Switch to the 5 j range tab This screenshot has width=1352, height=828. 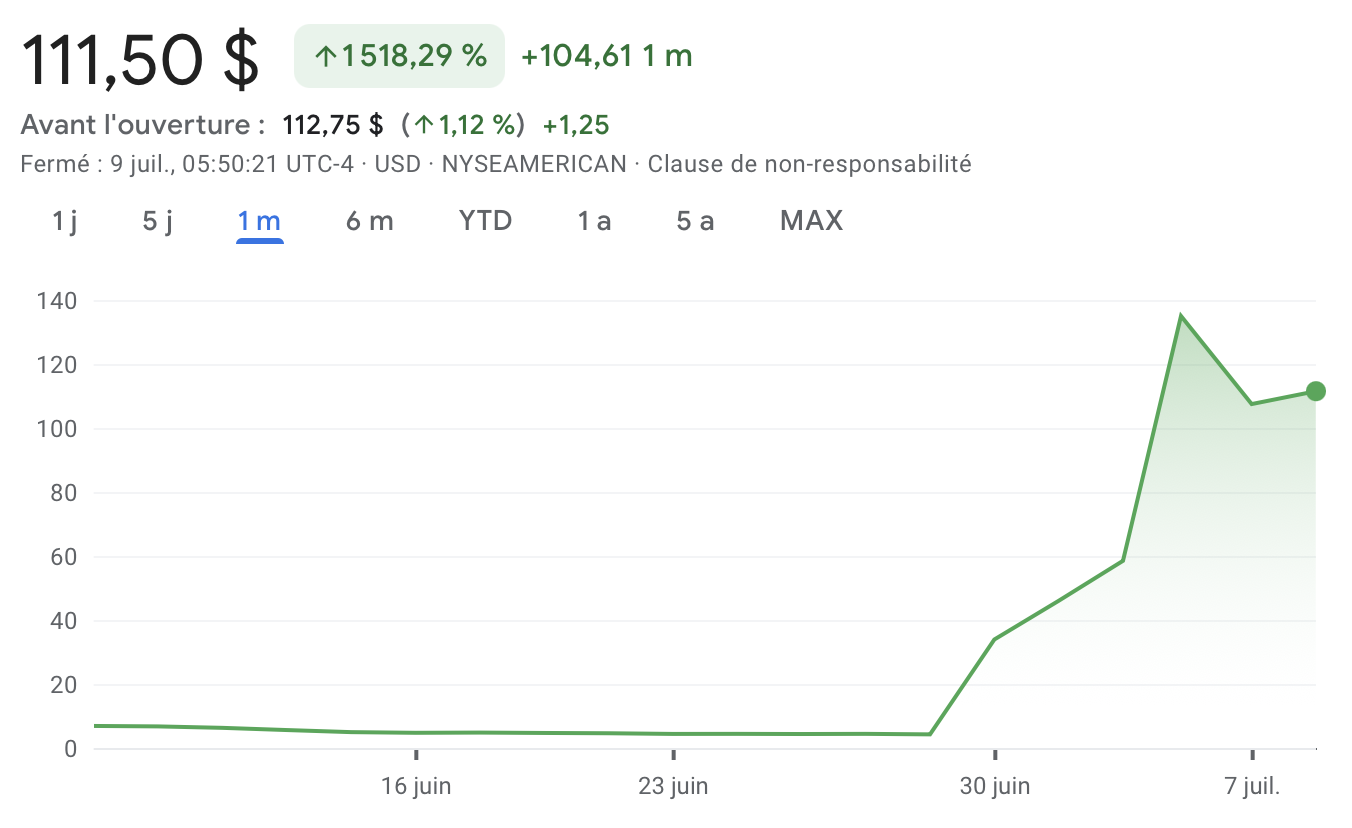click(x=157, y=221)
